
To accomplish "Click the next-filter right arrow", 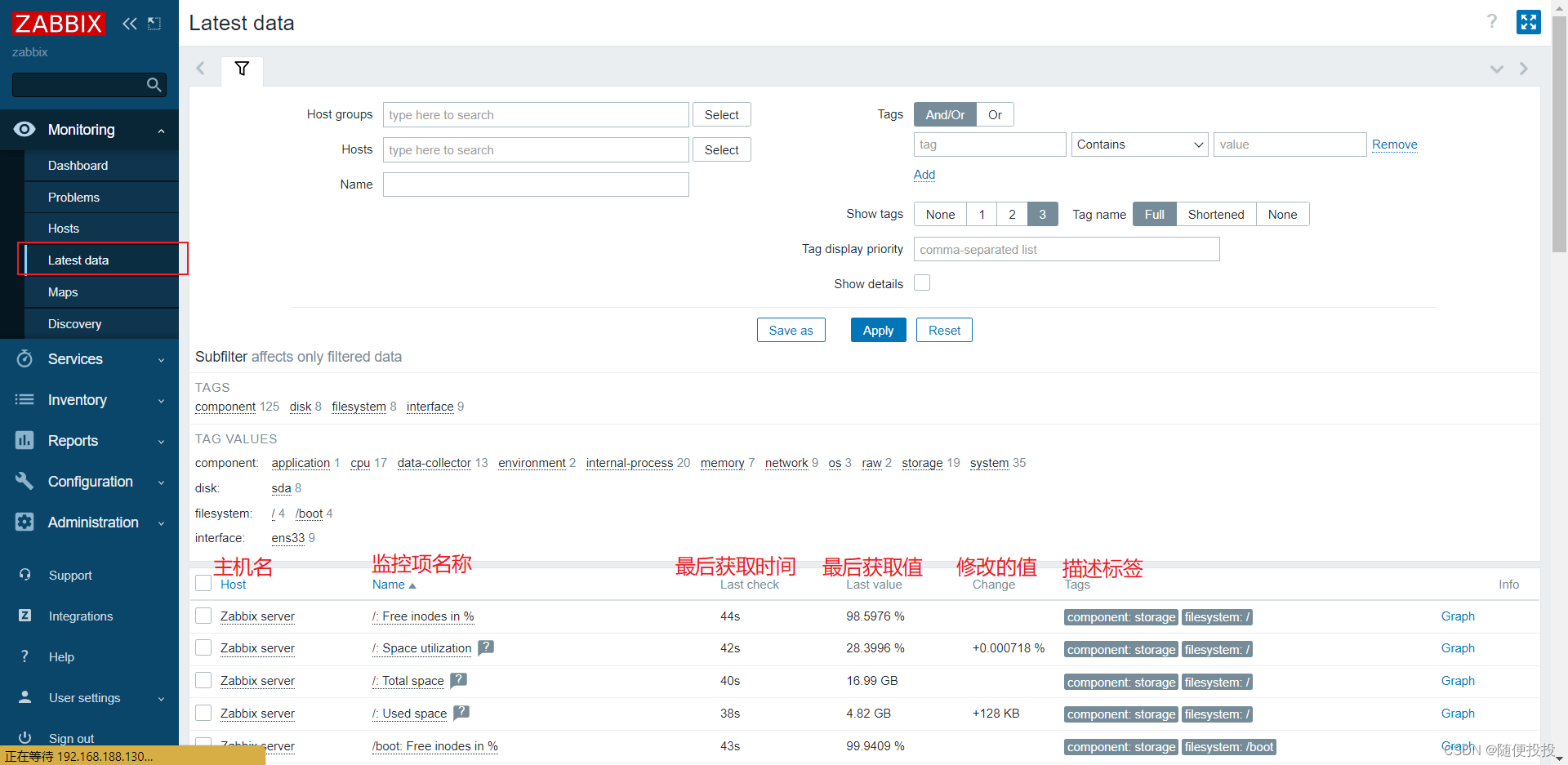I will pyautogui.click(x=1524, y=69).
